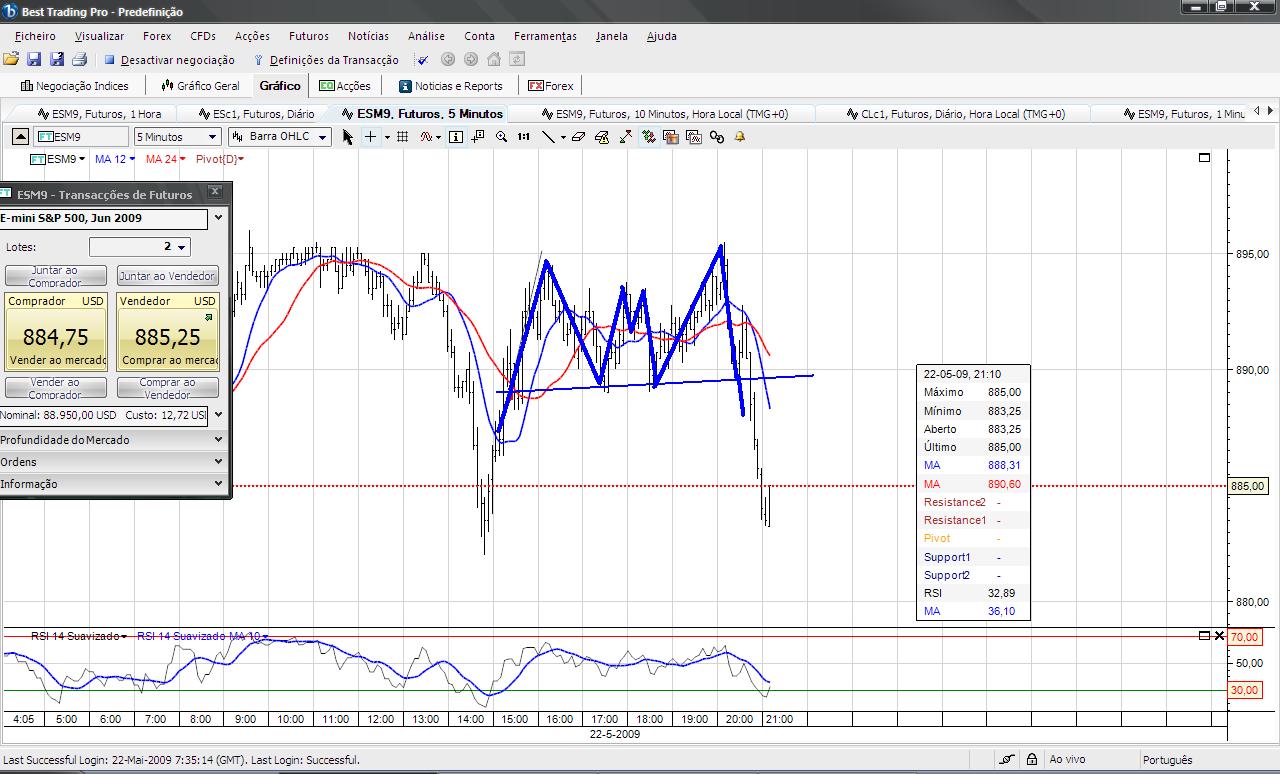Click Comprar ao mercado 885,25 button

point(168,332)
